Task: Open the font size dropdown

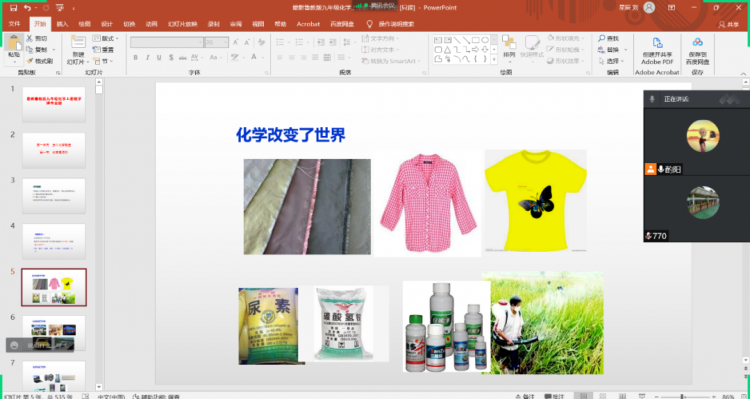Action: click(225, 43)
